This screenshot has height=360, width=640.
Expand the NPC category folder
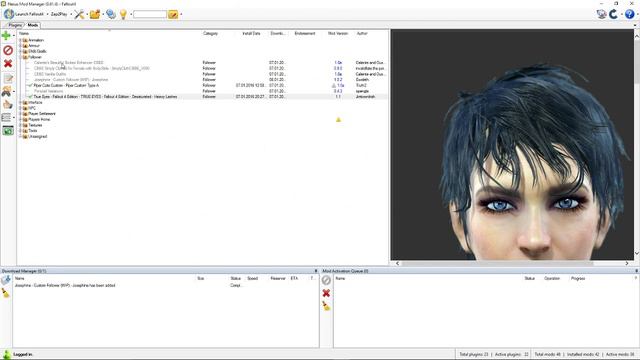click(x=20, y=108)
